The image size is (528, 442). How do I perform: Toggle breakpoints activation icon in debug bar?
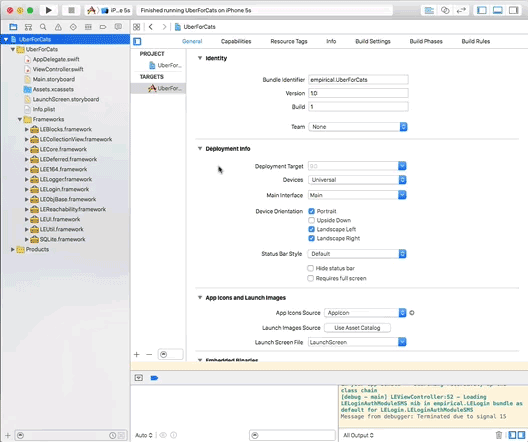pos(155,378)
